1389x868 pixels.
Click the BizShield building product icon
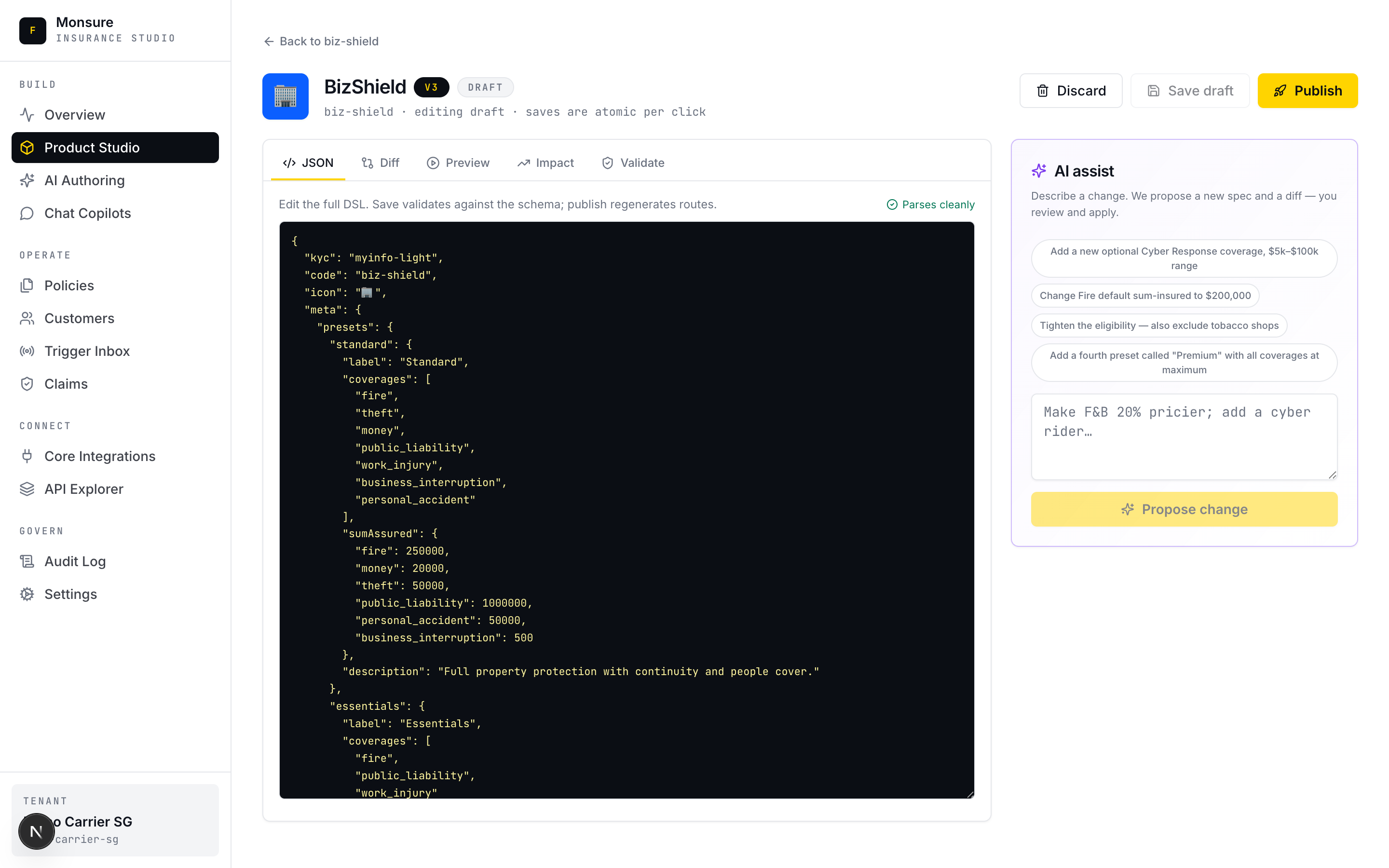point(285,96)
